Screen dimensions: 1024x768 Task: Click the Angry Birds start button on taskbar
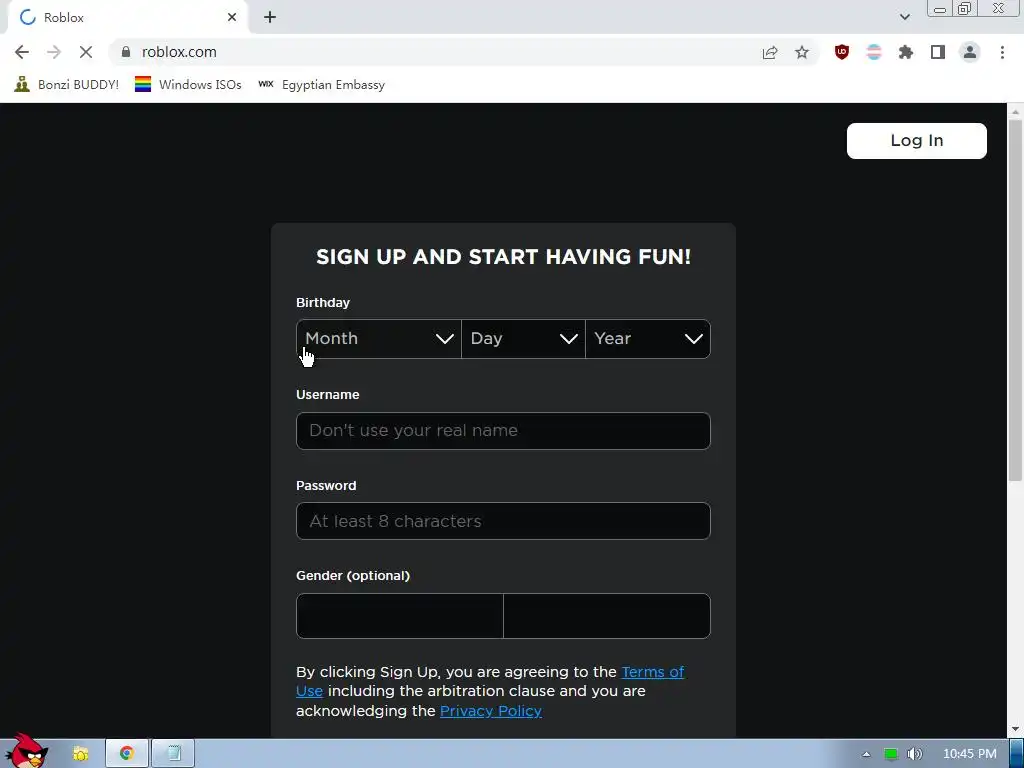tap(27, 751)
